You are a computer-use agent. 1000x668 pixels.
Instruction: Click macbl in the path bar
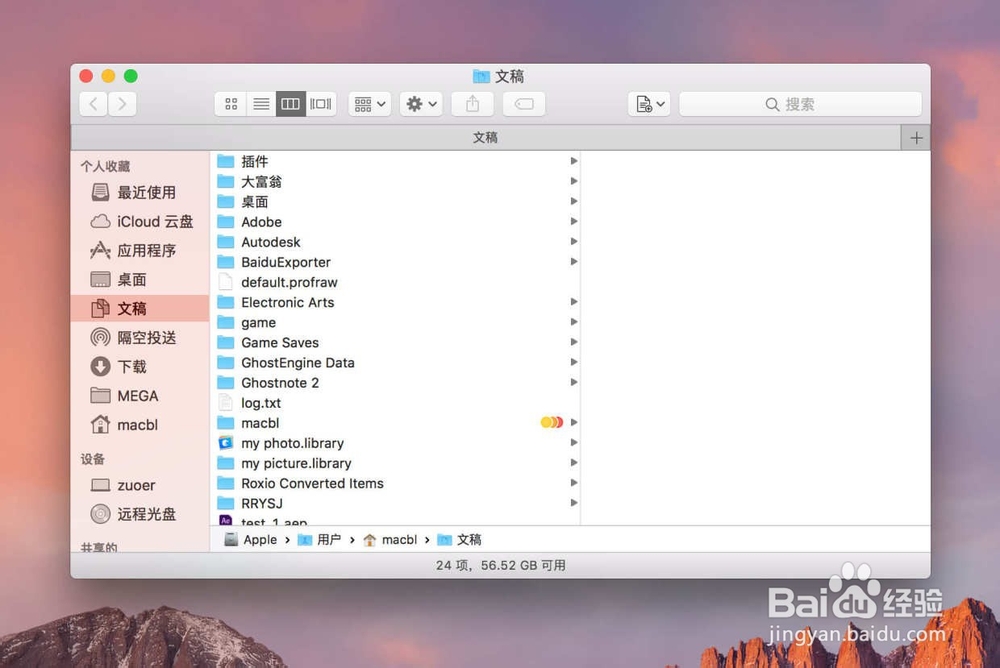coord(390,540)
